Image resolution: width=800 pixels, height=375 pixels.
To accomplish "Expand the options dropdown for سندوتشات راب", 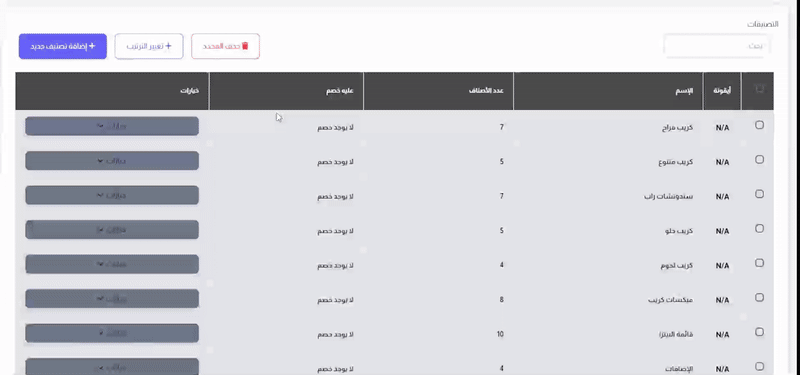I will (112, 195).
